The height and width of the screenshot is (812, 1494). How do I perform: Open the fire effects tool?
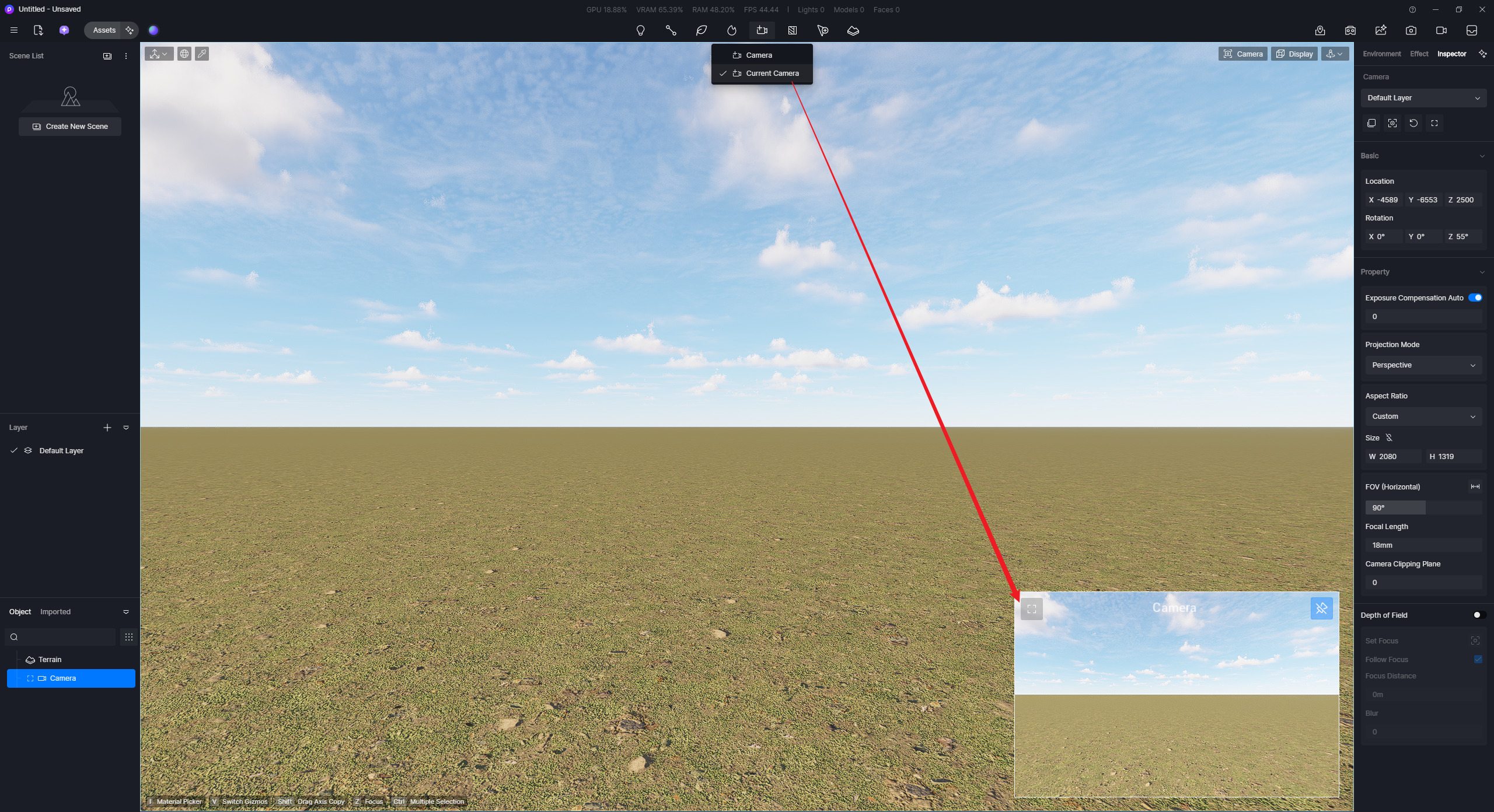(732, 30)
